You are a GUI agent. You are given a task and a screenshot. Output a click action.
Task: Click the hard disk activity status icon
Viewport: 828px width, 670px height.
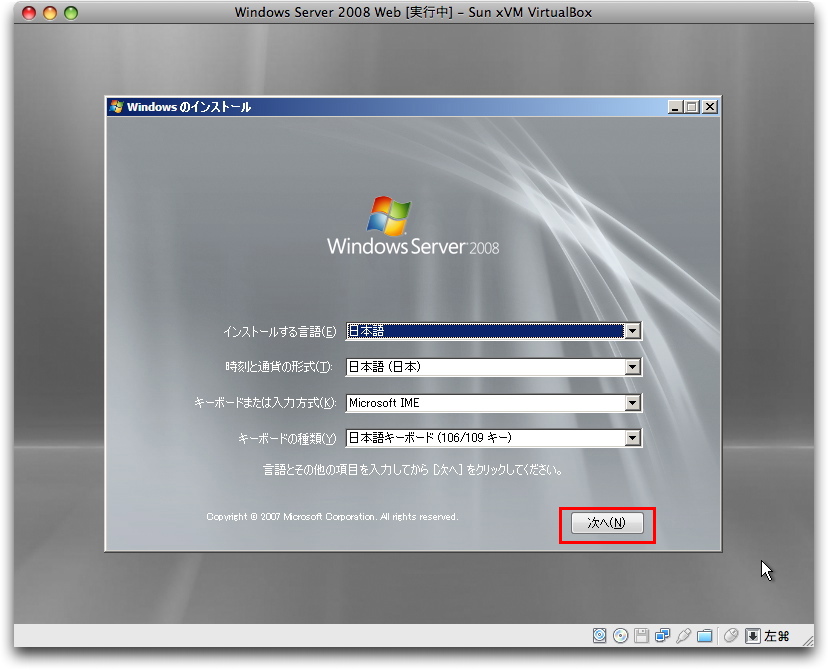pyautogui.click(x=600, y=635)
